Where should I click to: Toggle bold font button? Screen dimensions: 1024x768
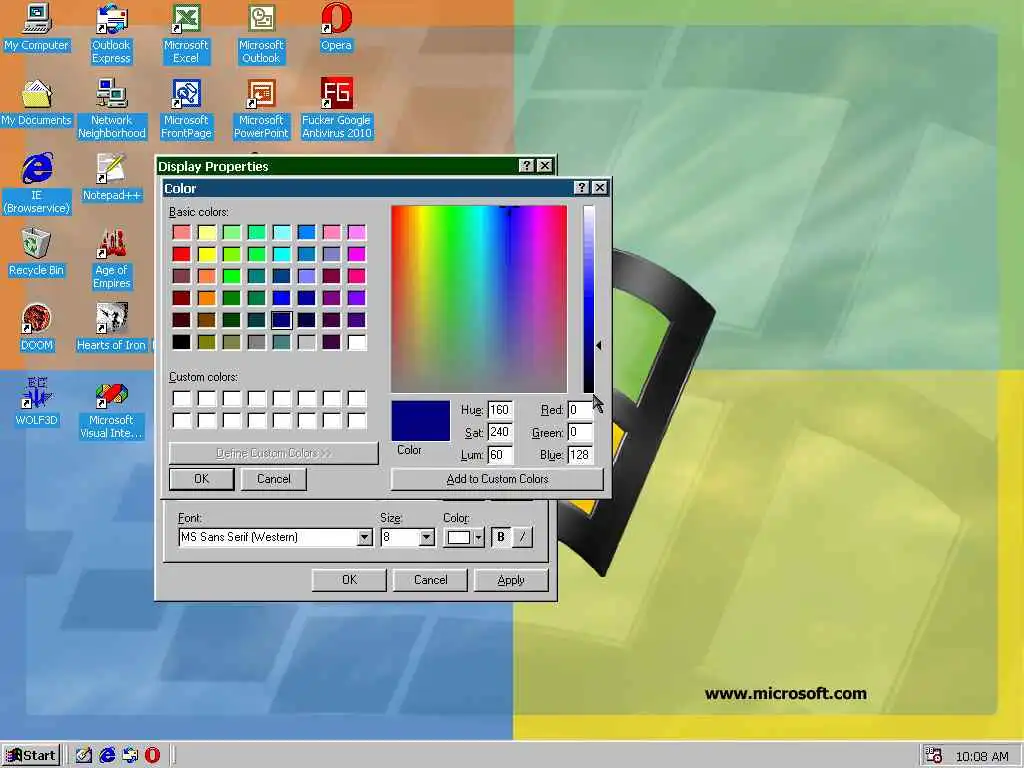pyautogui.click(x=501, y=537)
